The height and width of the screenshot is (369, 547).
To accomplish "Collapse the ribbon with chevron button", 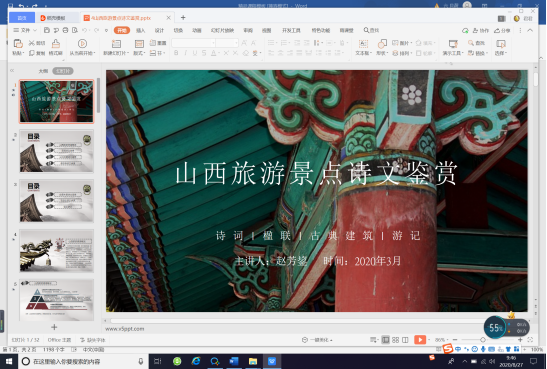I will (530, 31).
